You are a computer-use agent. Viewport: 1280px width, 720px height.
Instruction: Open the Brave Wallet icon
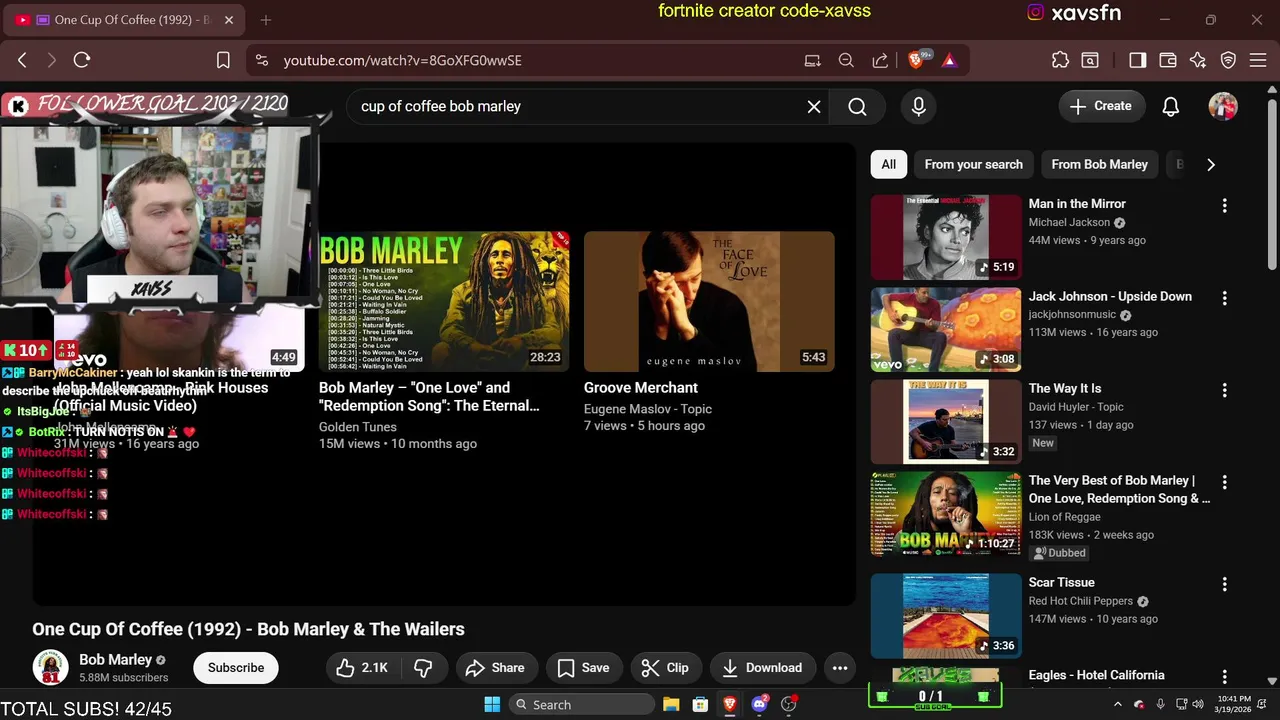[x=1167, y=60]
